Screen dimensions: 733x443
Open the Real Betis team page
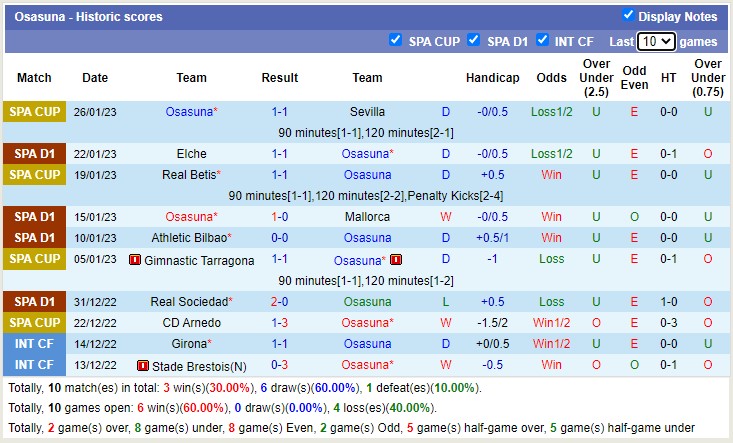point(191,175)
